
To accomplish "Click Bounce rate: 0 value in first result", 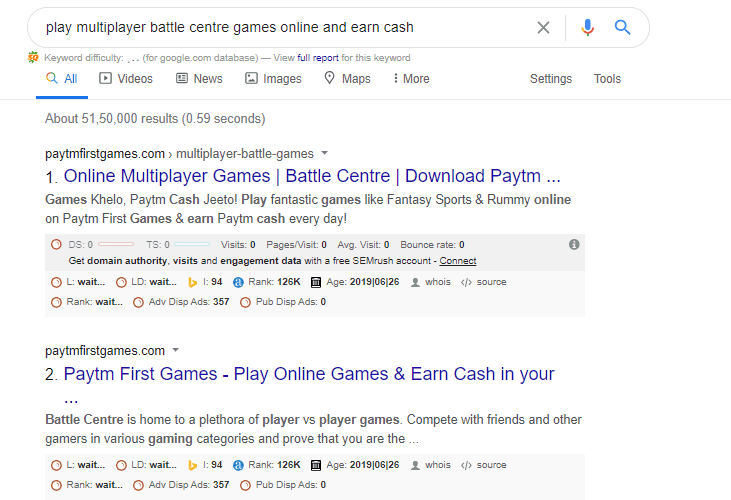I will 432,245.
